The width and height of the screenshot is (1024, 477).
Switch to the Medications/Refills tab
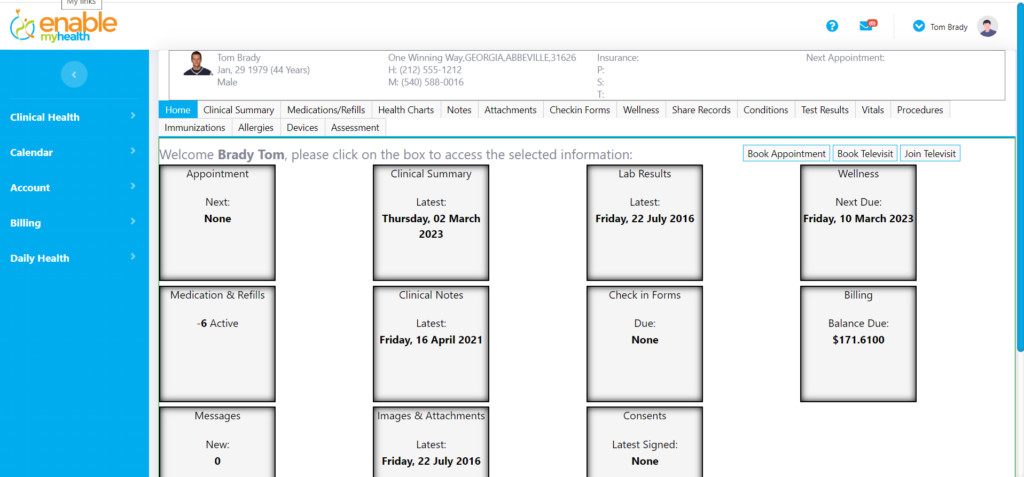325,110
